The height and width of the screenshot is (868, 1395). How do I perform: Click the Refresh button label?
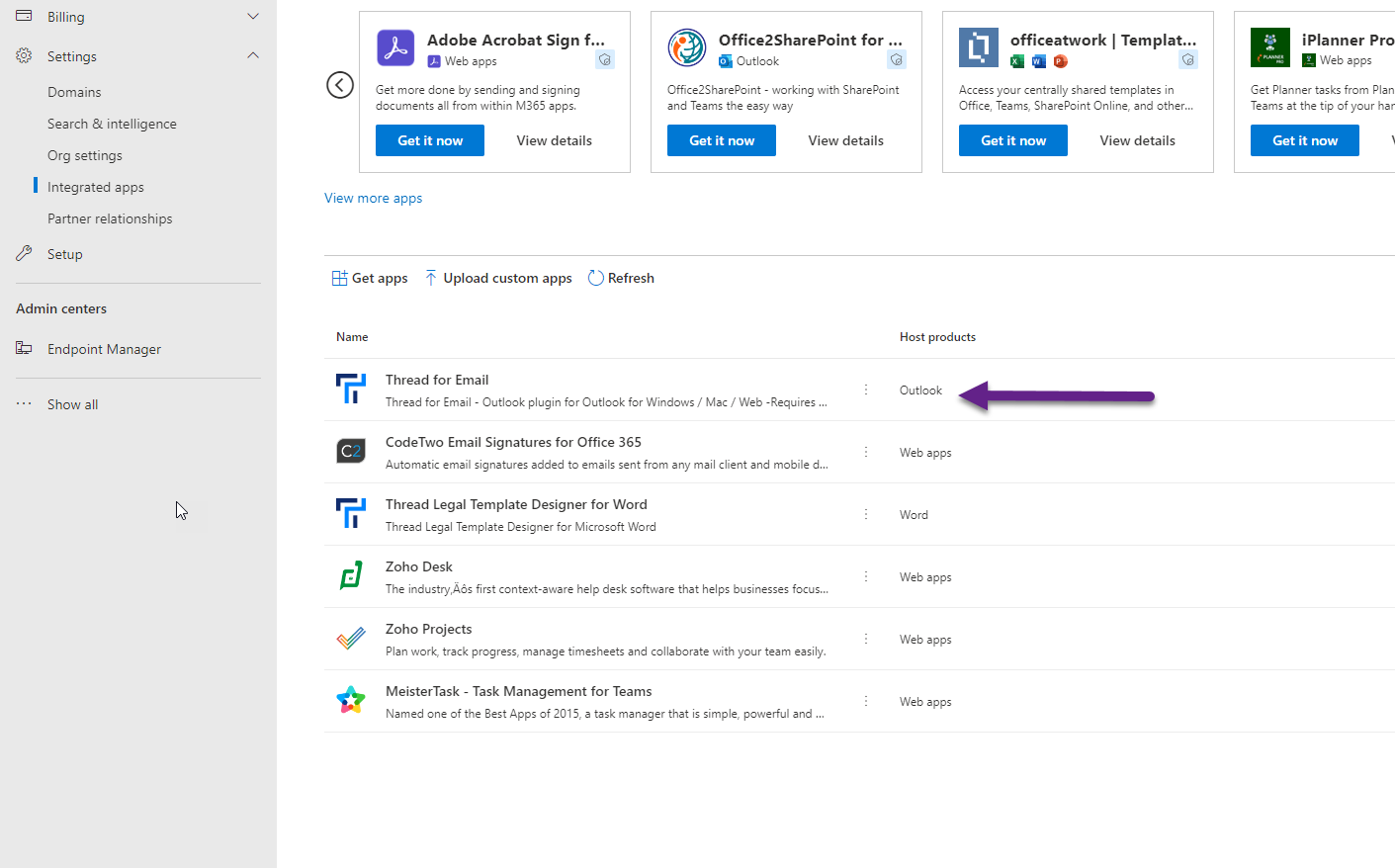631,278
